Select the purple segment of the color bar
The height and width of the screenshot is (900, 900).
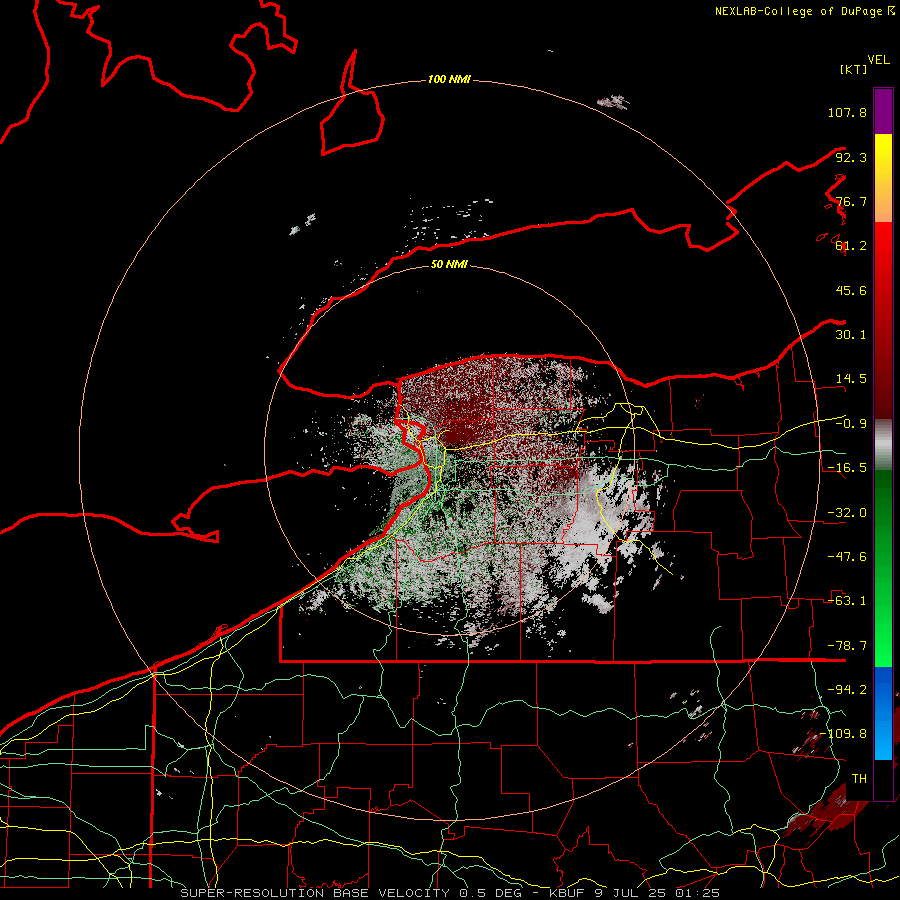883,111
